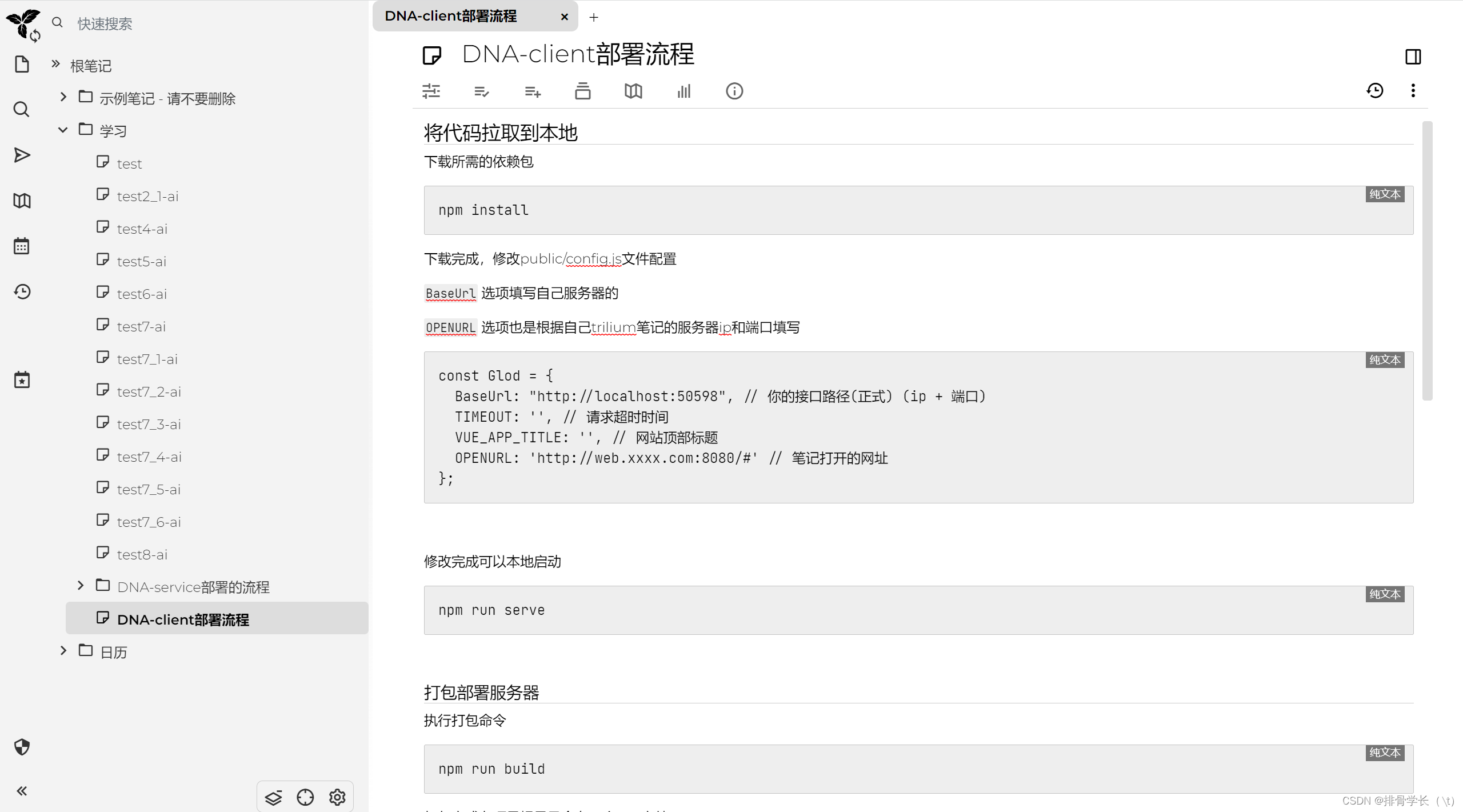The height and width of the screenshot is (812, 1463).
Task: Click 纯文本 language badge on npm install block
Action: [1385, 194]
